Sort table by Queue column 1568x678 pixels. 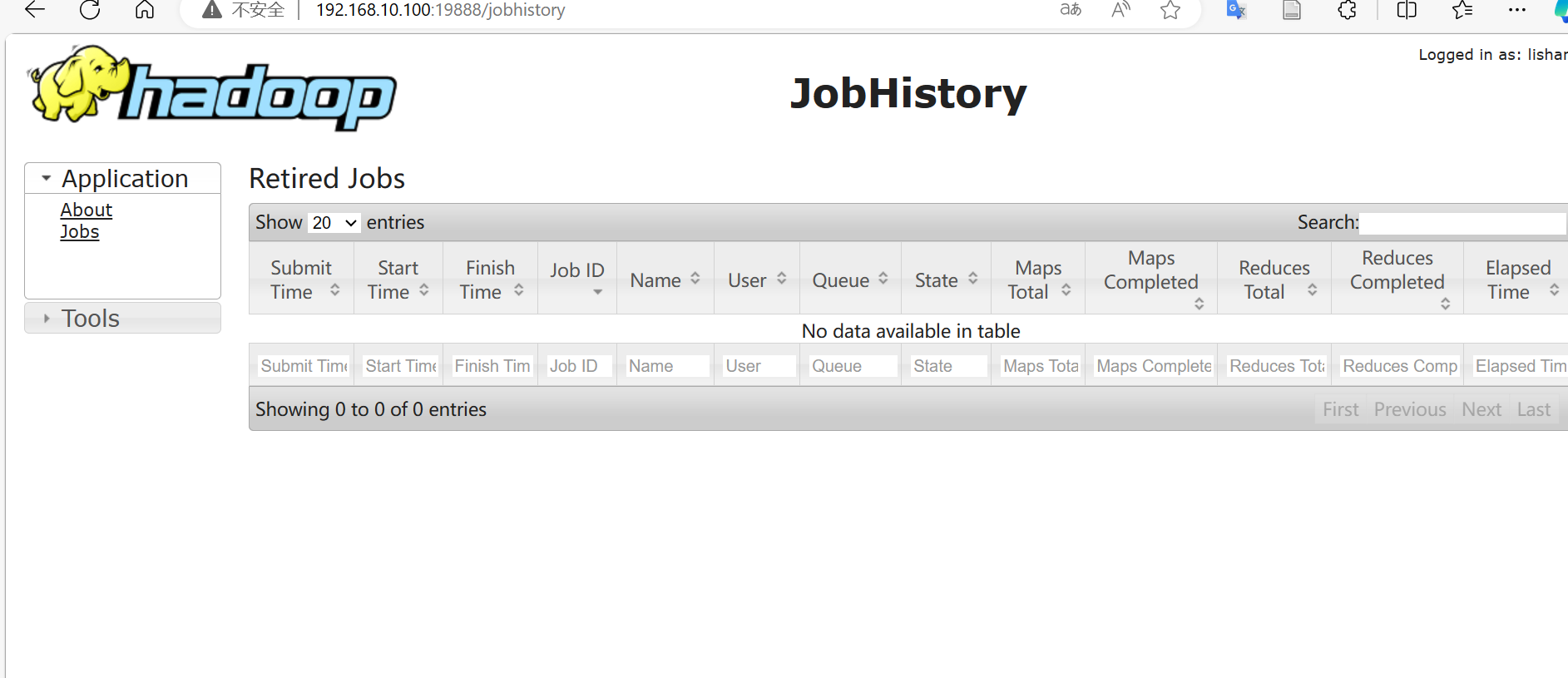click(850, 280)
